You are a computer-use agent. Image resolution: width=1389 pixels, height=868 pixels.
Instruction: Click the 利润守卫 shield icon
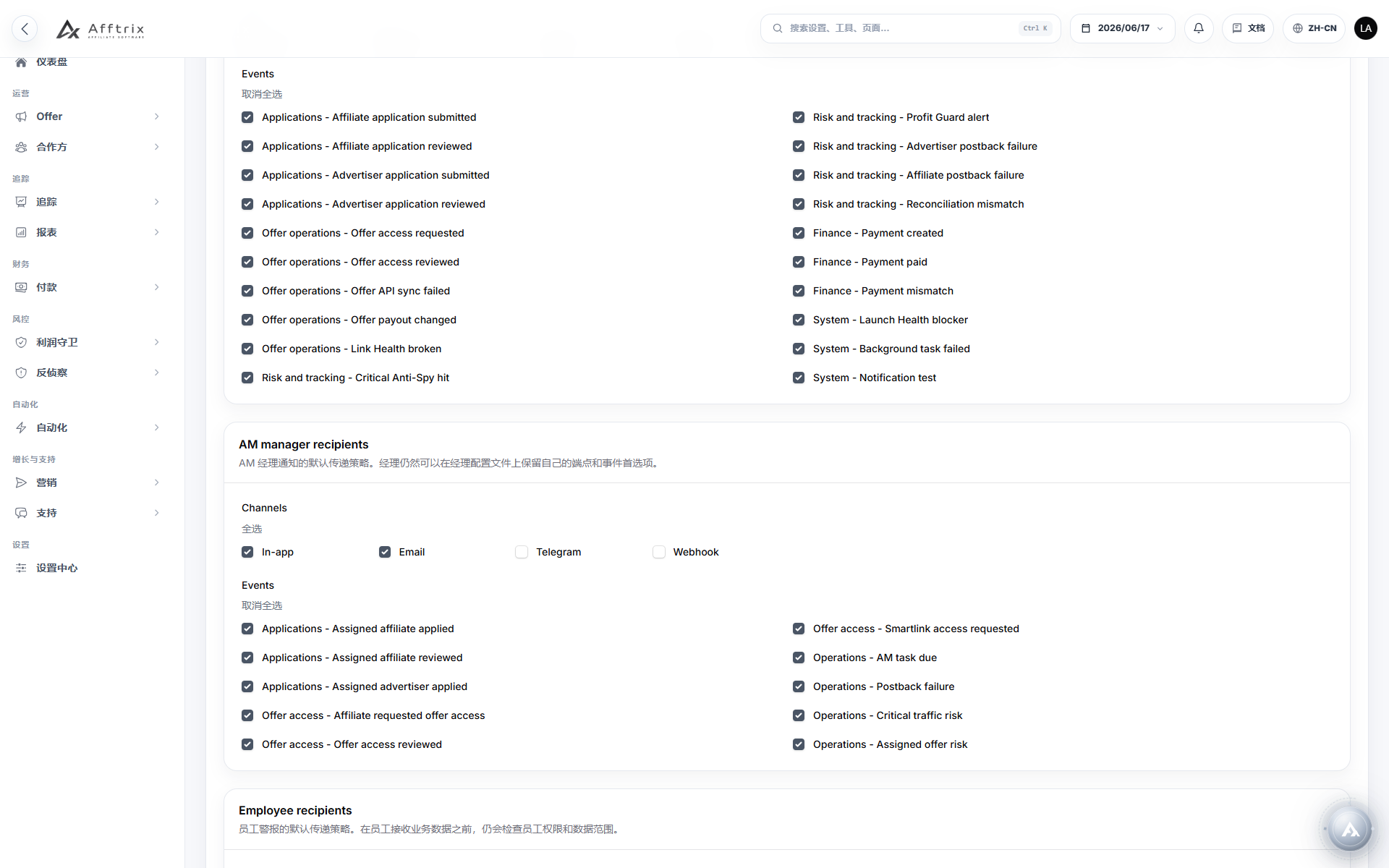click(21, 342)
